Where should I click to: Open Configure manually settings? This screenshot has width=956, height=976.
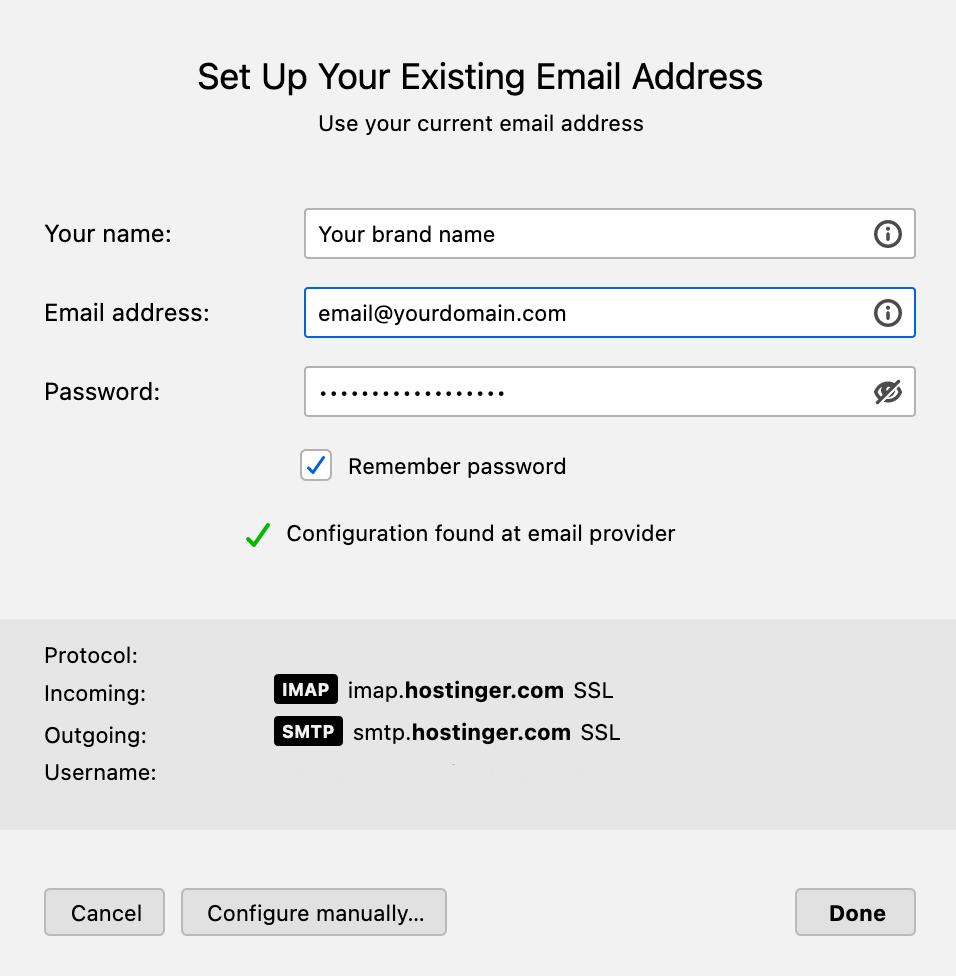pos(313,912)
